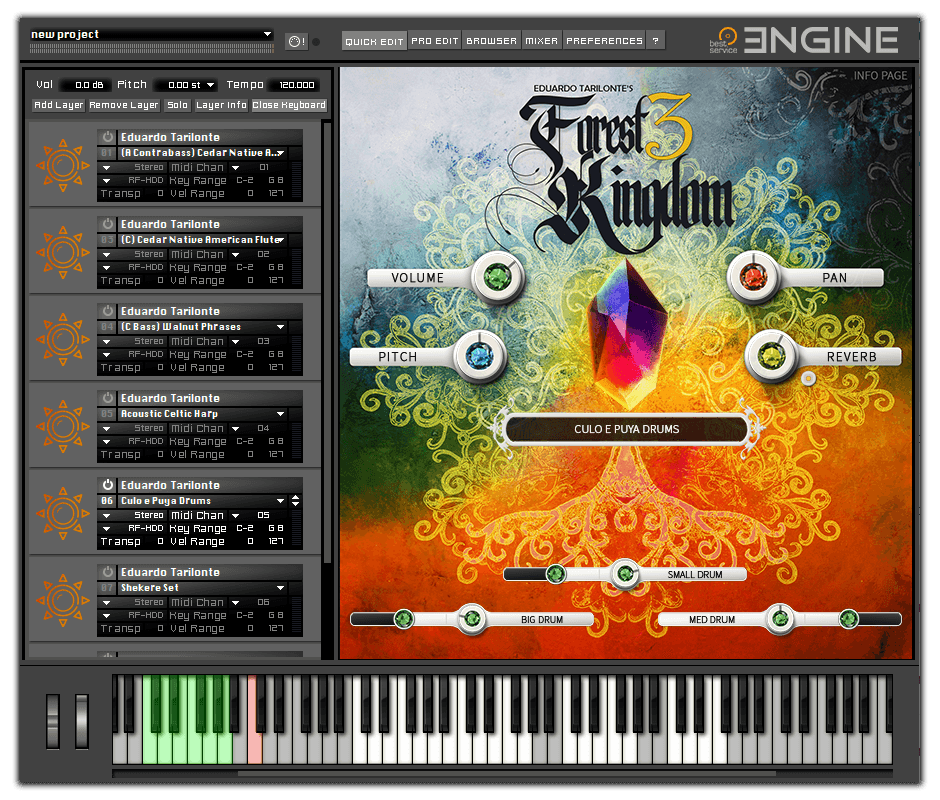This screenshot has width=940, height=800.
Task: Adjust the MED DRUM slider handle
Action: (x=848, y=618)
